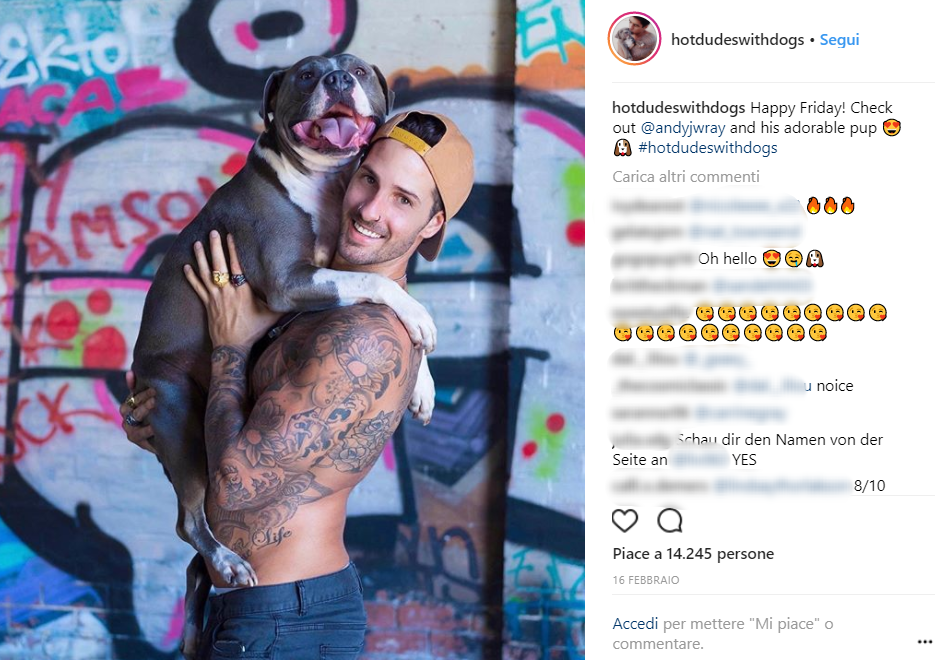Open the 16 FEBBRAIO post date
The height and width of the screenshot is (660, 936).
[646, 580]
